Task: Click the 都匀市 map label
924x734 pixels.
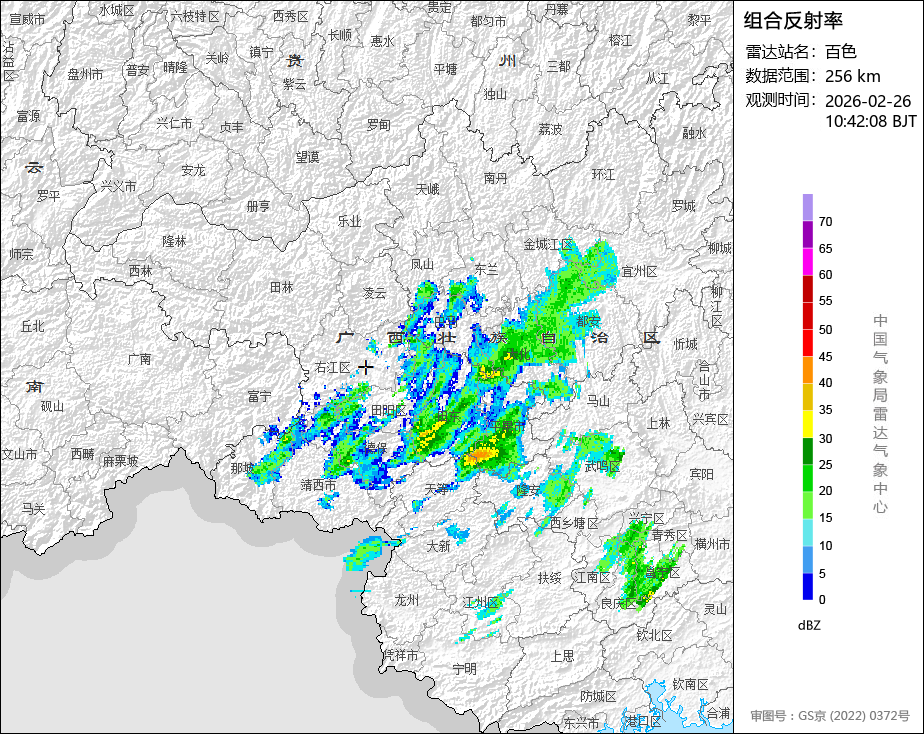Action: (489, 21)
